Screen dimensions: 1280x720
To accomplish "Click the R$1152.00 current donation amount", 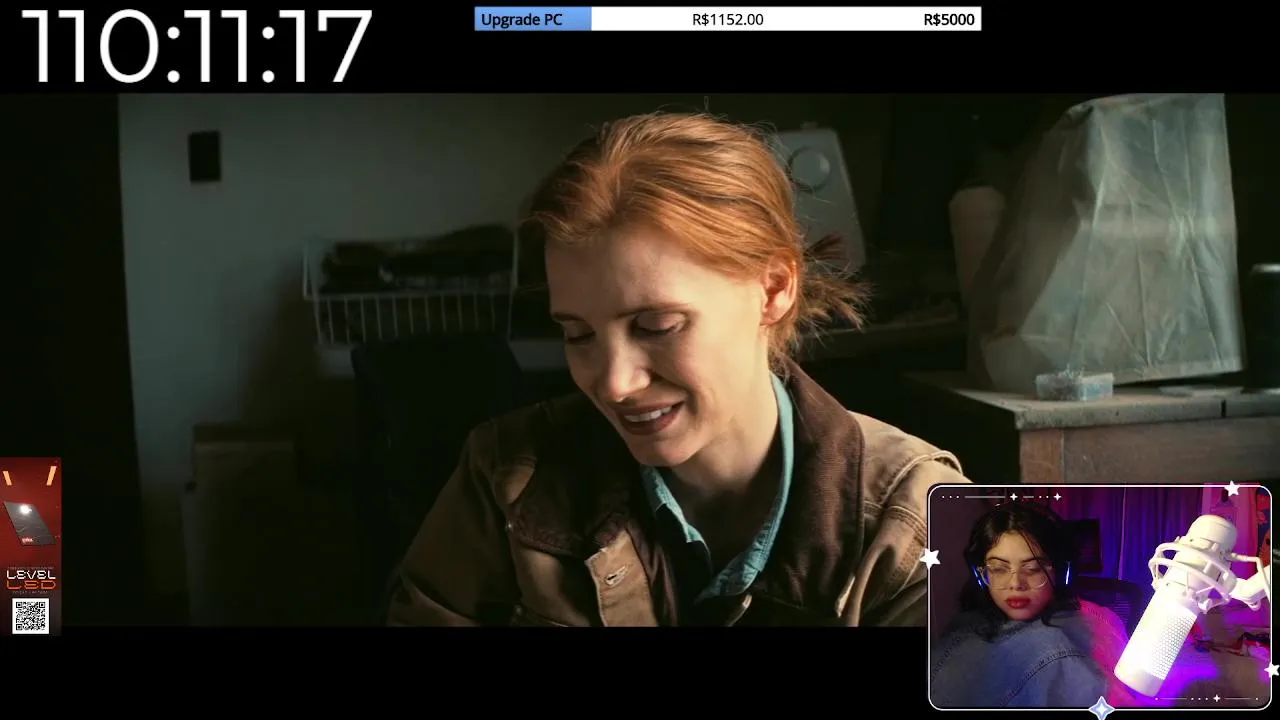I will [727, 19].
